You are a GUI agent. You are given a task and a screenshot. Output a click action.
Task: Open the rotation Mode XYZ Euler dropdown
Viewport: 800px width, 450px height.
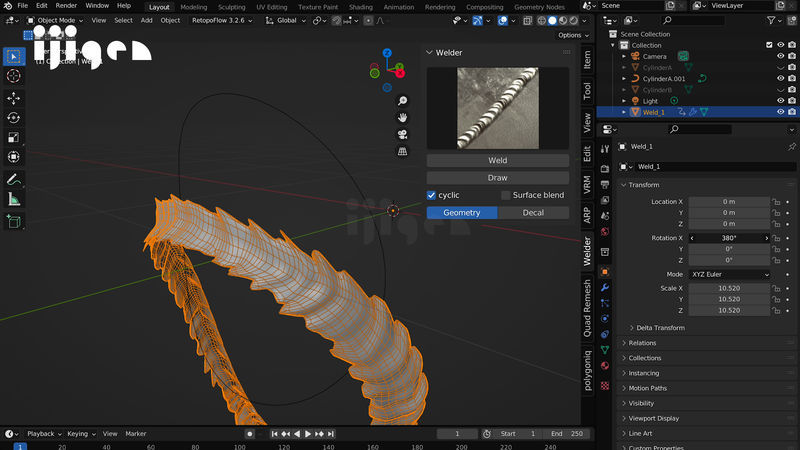[x=729, y=274]
